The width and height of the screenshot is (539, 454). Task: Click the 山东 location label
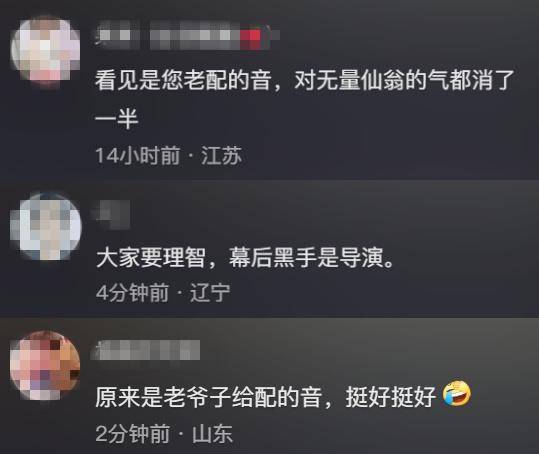click(x=212, y=434)
